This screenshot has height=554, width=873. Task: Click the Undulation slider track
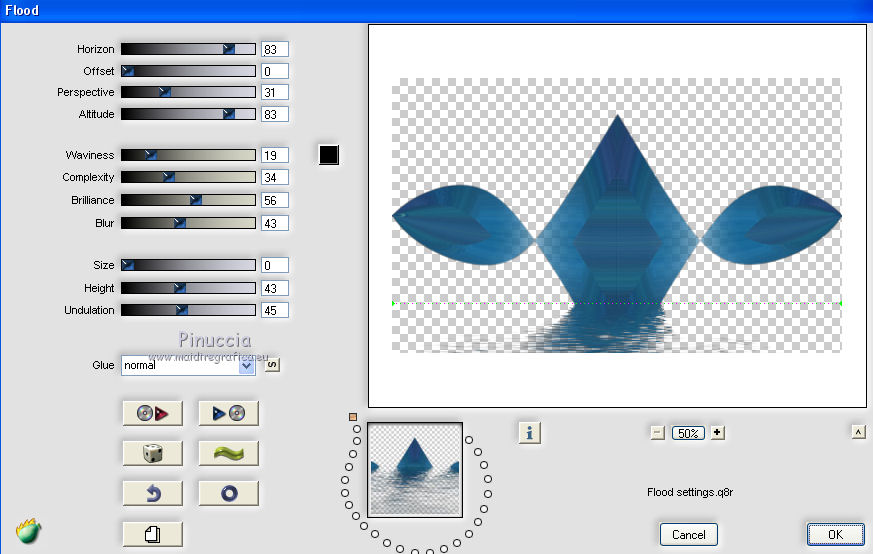coord(188,310)
